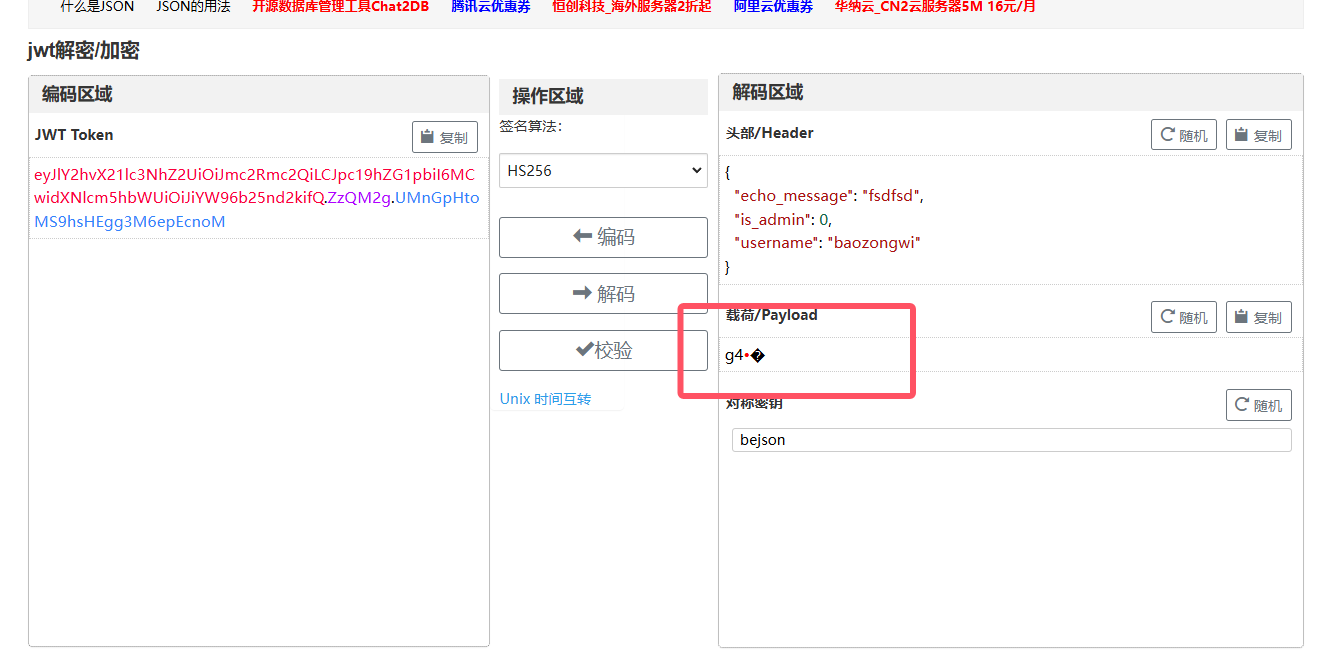Click the 编码区域 panel heading
1344x657 pixels.
[x=77, y=95]
